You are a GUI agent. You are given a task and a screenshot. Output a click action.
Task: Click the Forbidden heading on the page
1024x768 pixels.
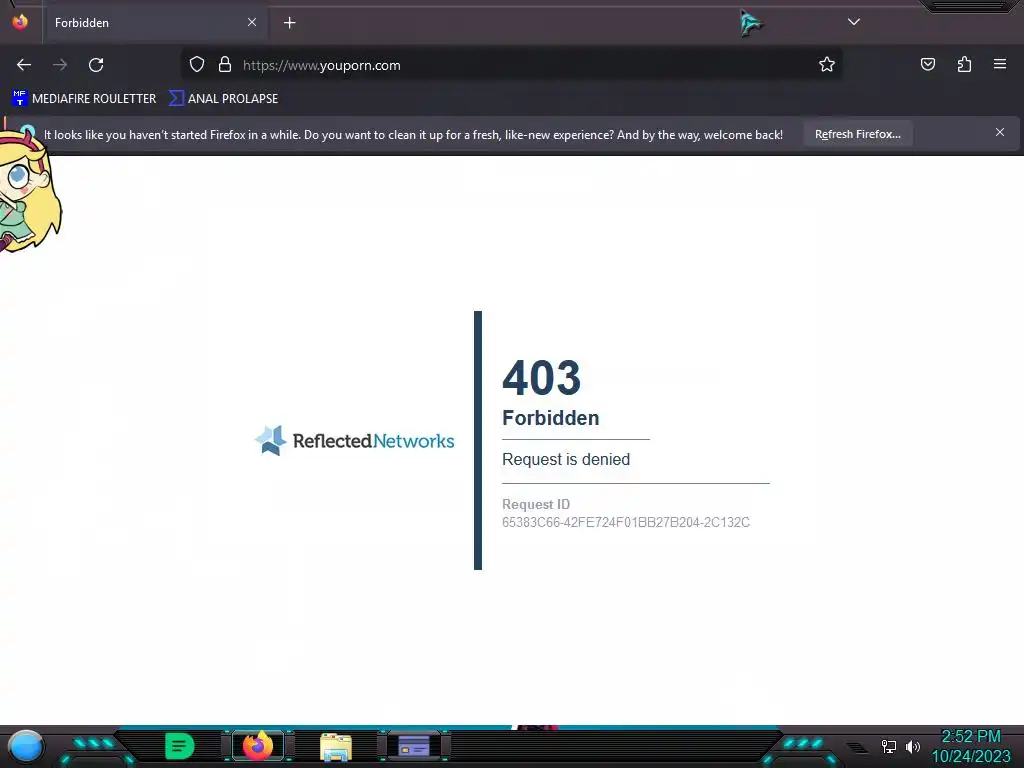click(551, 418)
